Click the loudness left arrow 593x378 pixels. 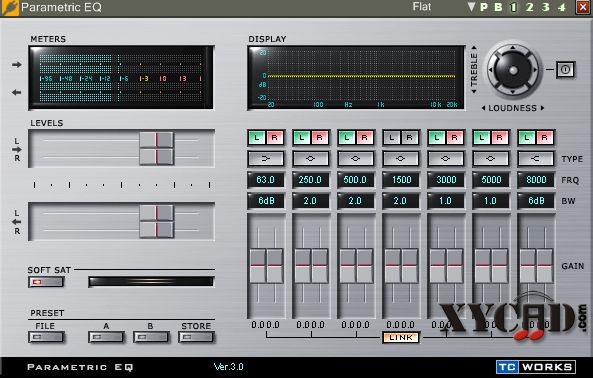click(x=483, y=108)
